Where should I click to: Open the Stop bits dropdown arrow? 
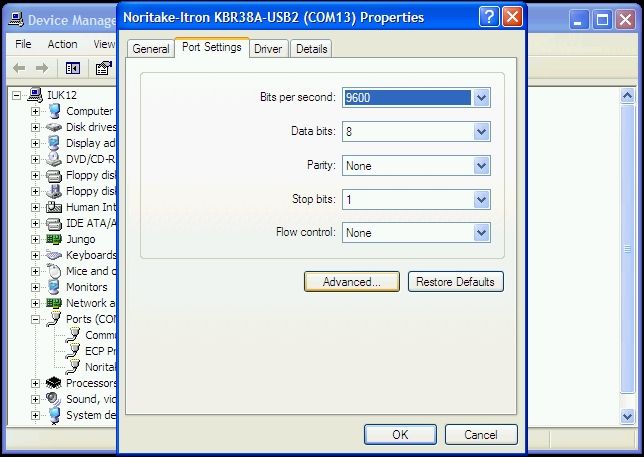[x=481, y=200]
